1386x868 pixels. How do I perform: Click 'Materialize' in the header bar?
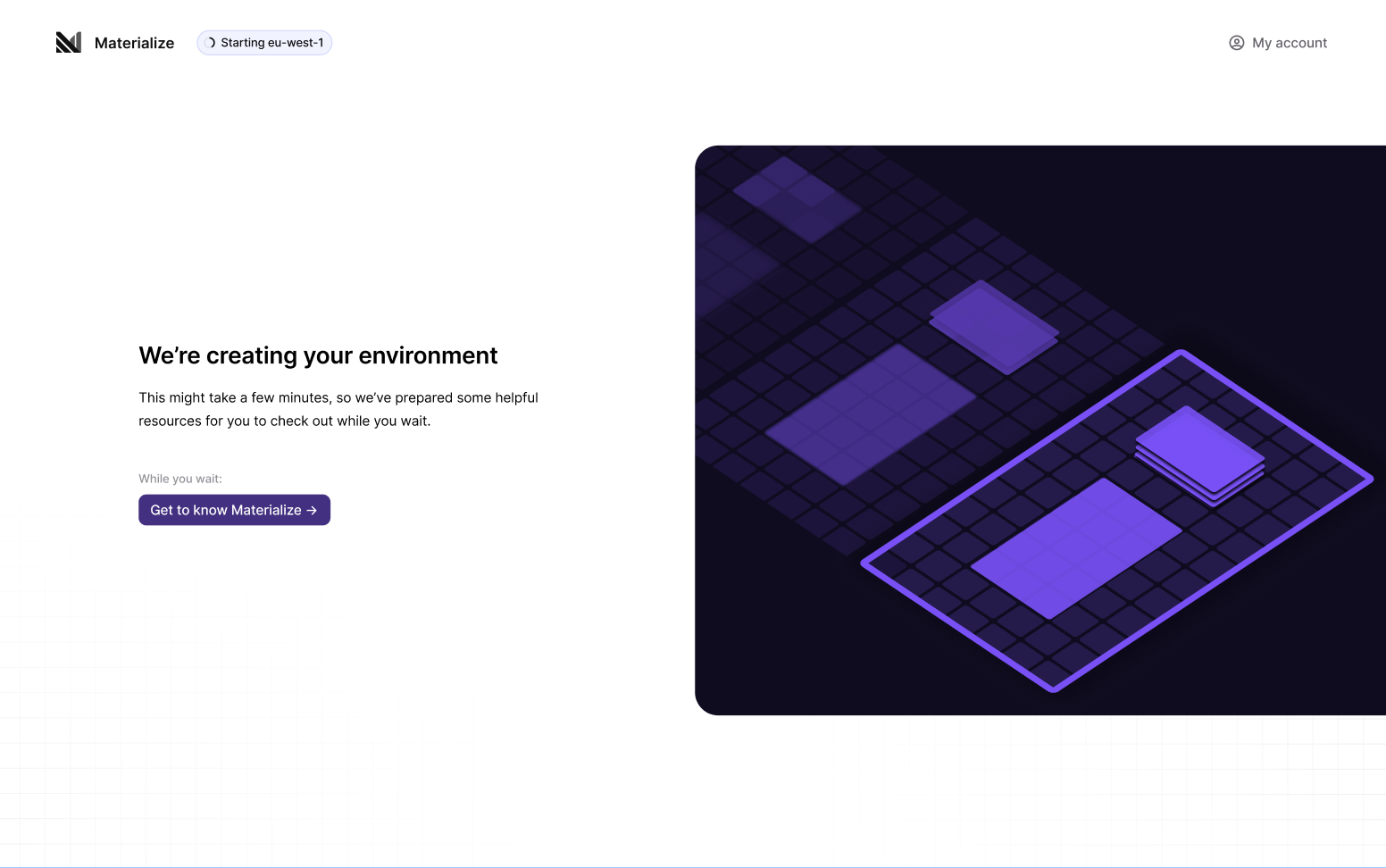pyautogui.click(x=134, y=42)
